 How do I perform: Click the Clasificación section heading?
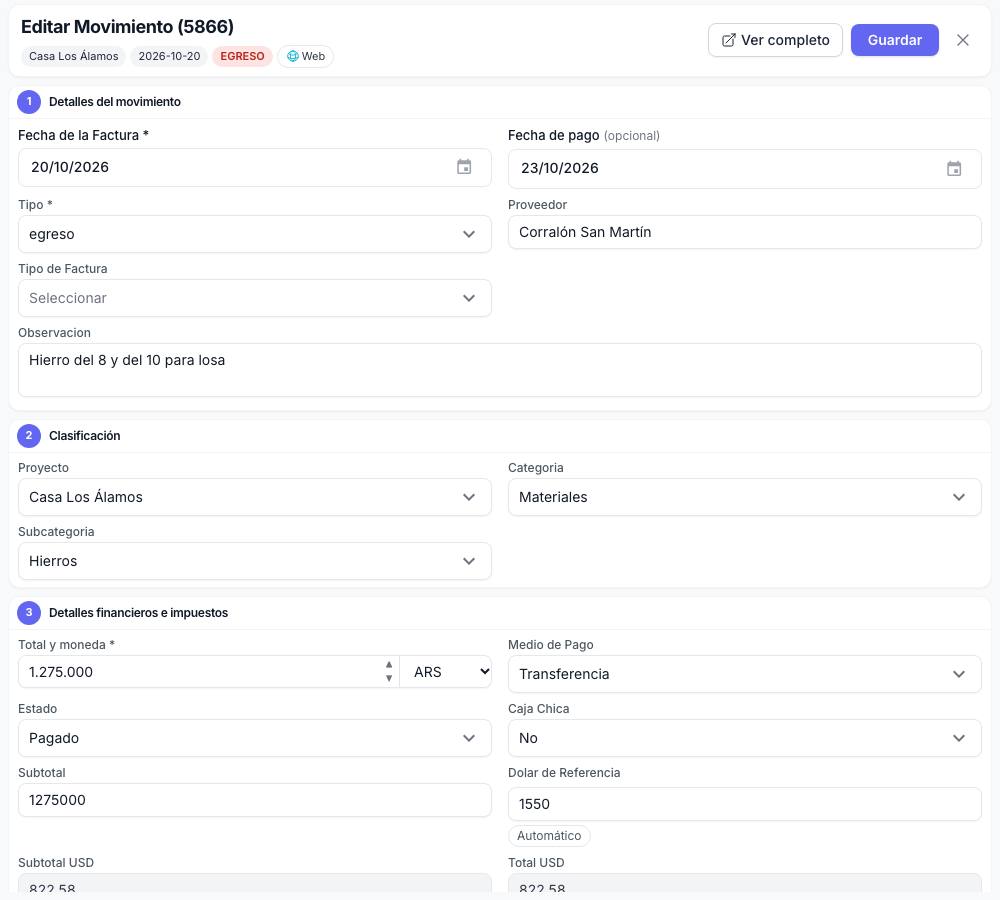(85, 436)
